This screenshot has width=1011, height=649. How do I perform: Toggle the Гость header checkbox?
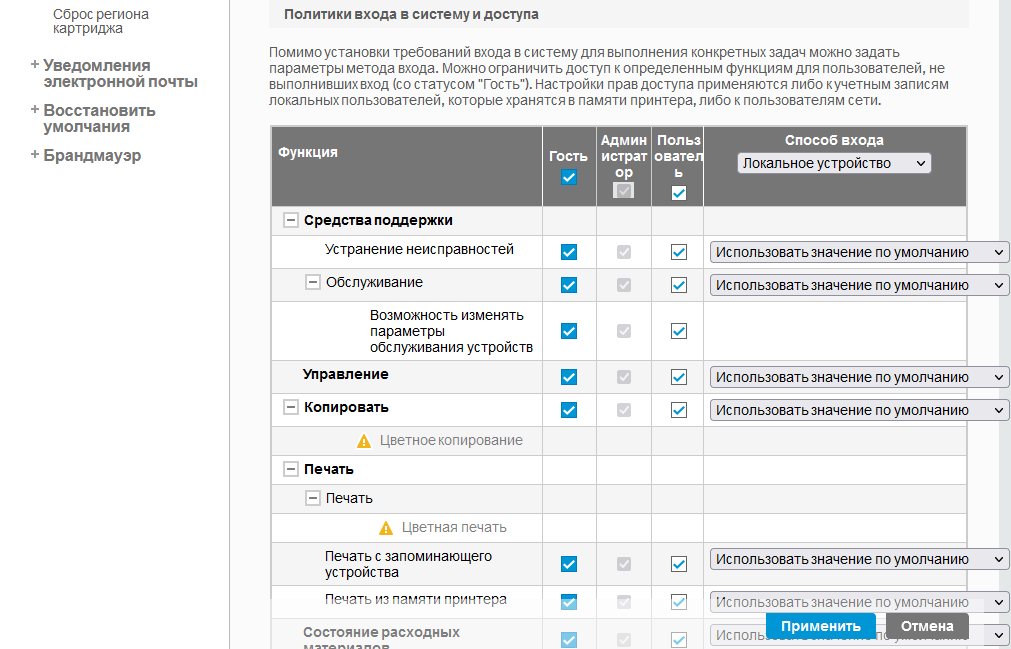[x=569, y=178]
